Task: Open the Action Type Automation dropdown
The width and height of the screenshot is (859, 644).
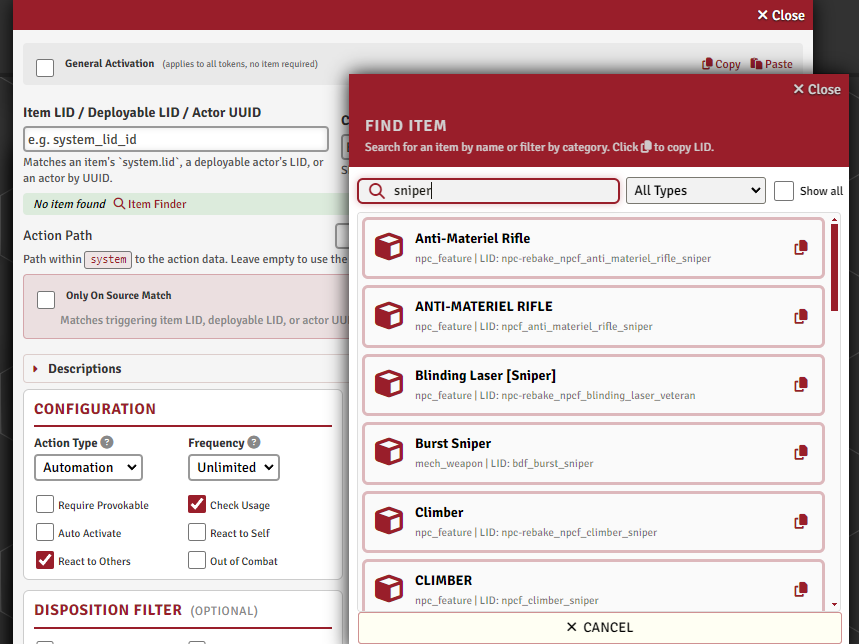Action: point(88,467)
